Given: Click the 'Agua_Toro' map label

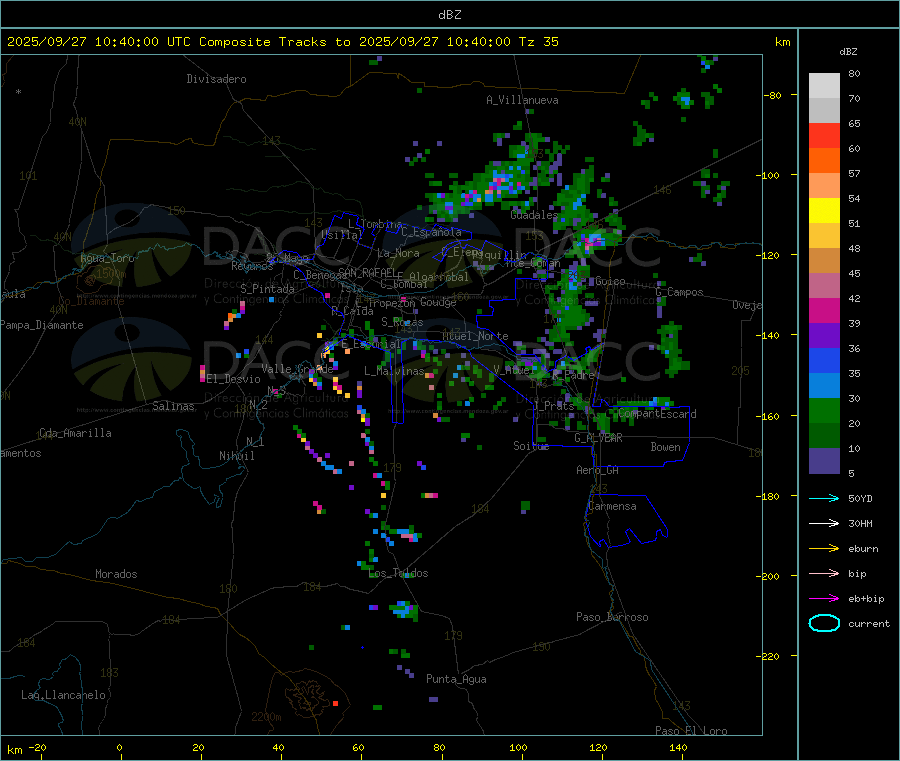Looking at the screenshot, I should 107,258.
